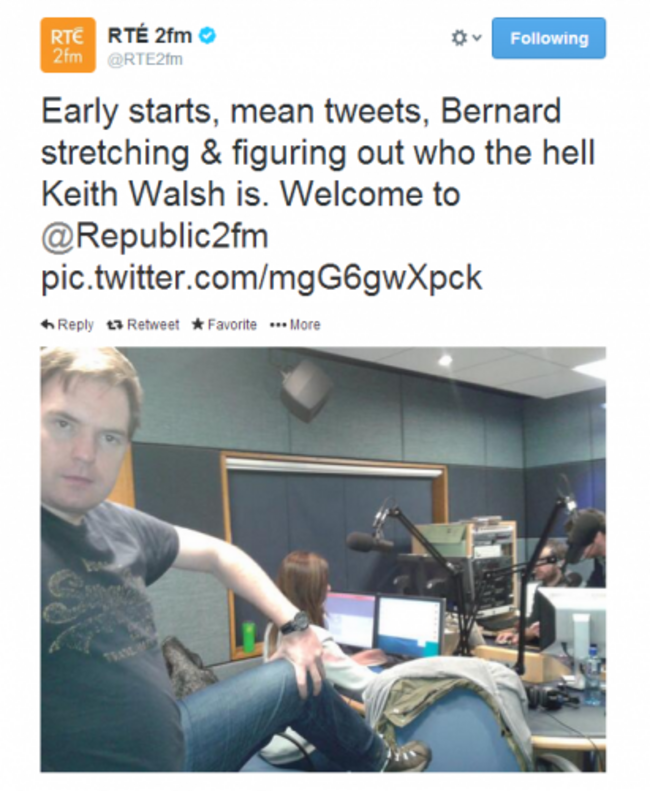Viewport: 650px width, 791px height.
Task: Click the dropdown chevron beside the gear
Action: point(477,38)
